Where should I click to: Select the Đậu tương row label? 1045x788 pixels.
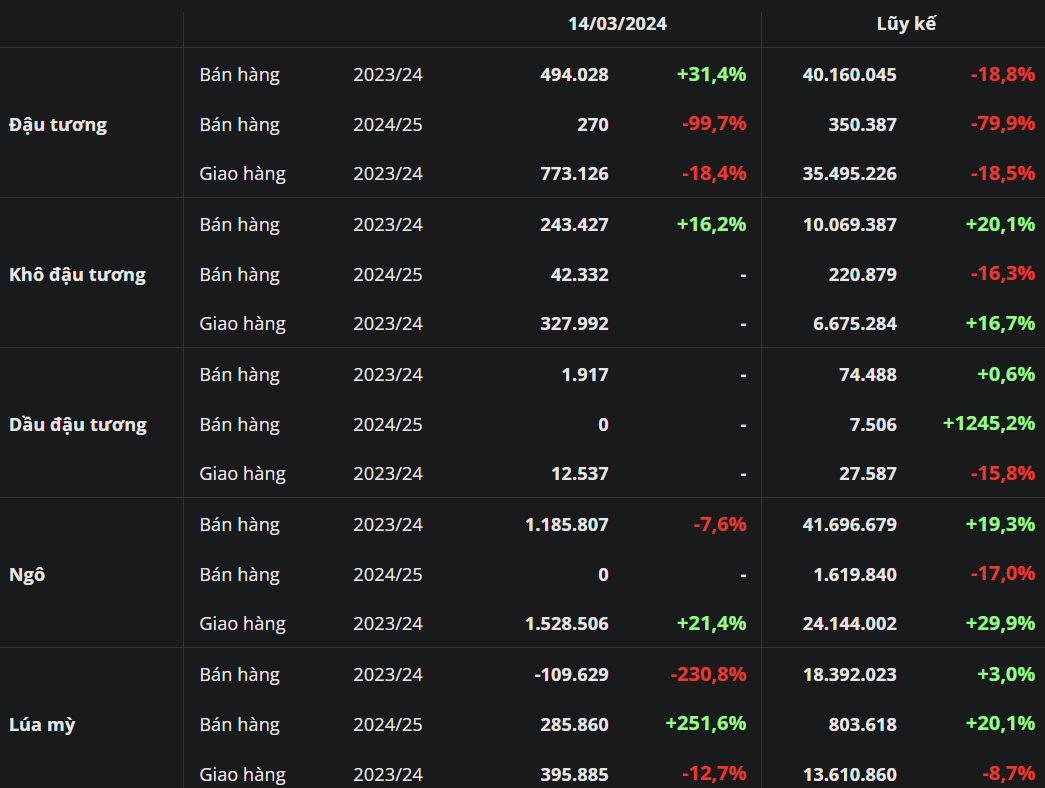58,125
